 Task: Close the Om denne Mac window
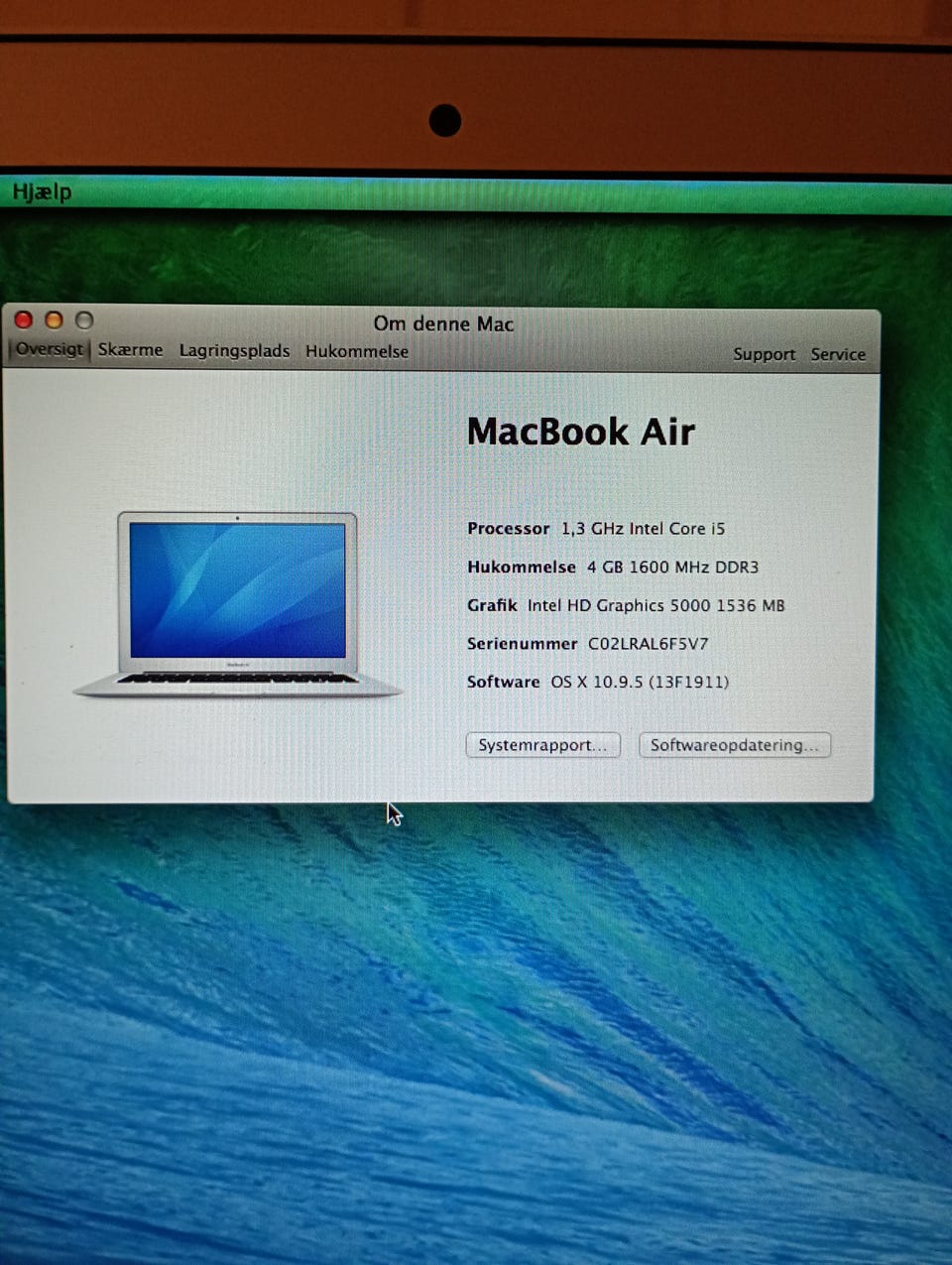[24, 319]
